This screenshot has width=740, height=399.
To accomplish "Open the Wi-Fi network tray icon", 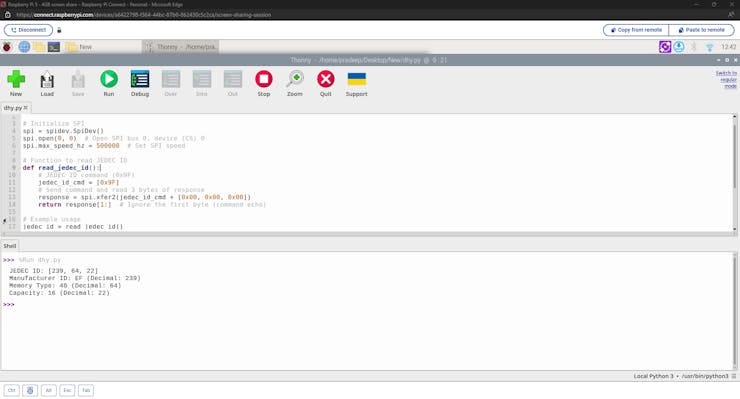I will [709, 47].
